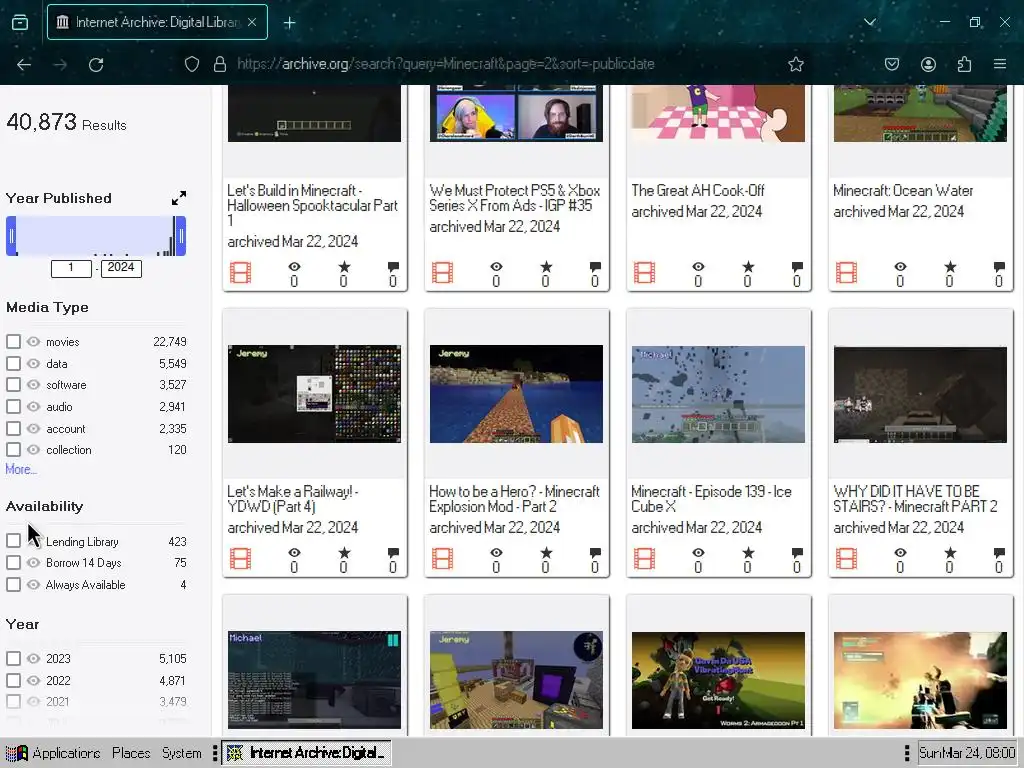Toggle the eye icon next to Always Available
Screen dimensions: 1024x768
pyautogui.click(x=33, y=584)
